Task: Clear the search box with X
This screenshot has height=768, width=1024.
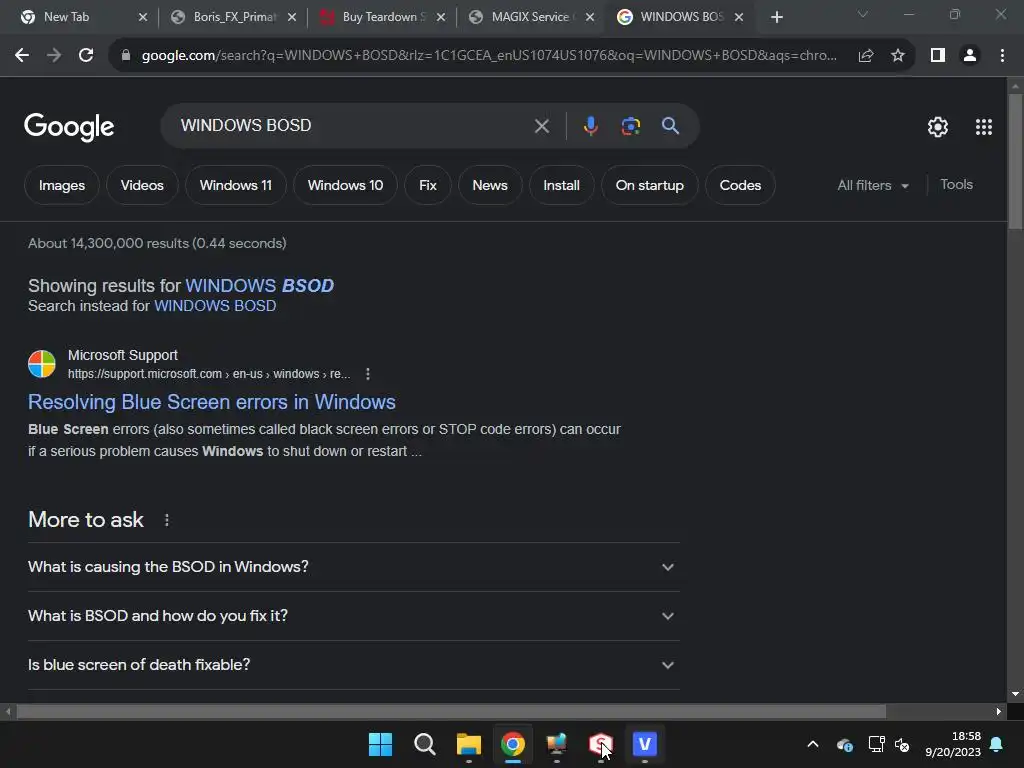Action: [541, 125]
